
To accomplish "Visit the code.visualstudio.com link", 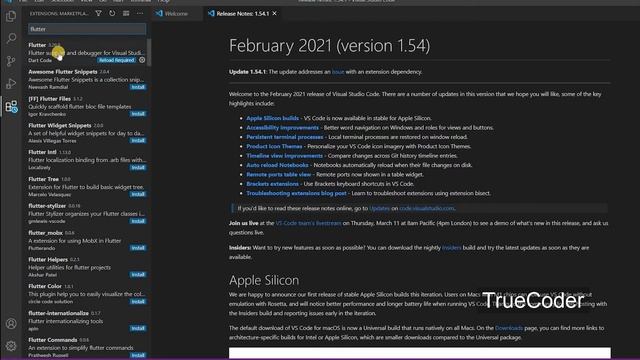I will (427, 208).
